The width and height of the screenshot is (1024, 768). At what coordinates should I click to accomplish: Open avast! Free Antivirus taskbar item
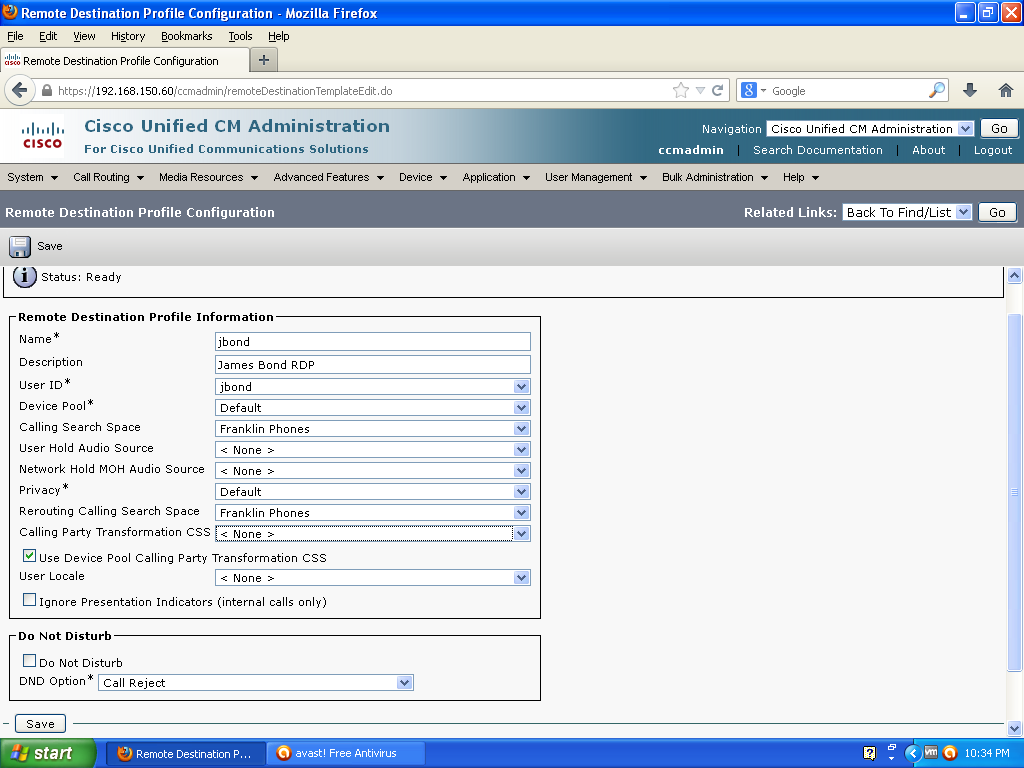click(346, 753)
